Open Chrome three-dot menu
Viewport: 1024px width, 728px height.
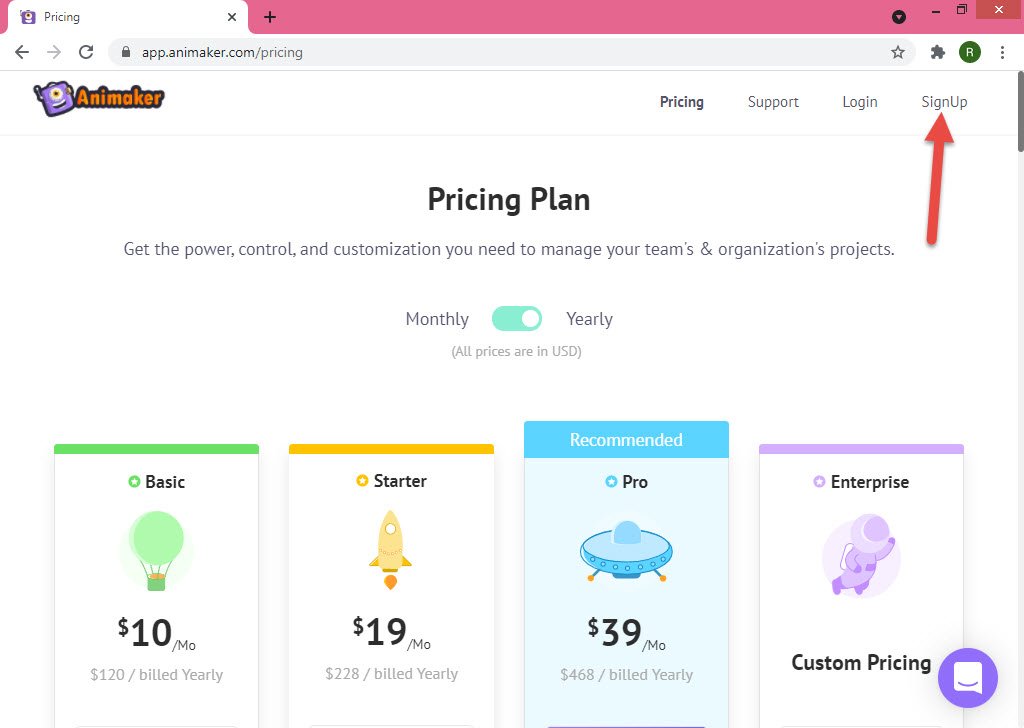1002,52
